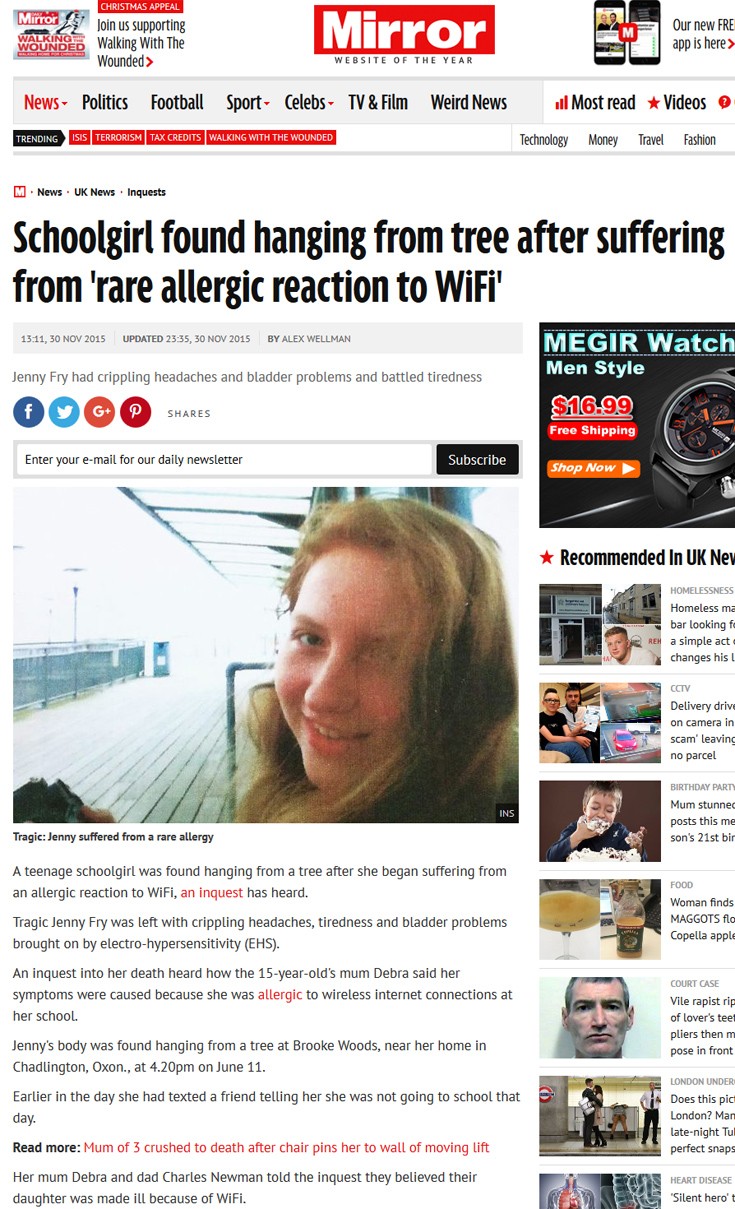Viewport: 735px width, 1209px height.
Task: Open the Jenny Fry article photo
Action: coord(266,655)
